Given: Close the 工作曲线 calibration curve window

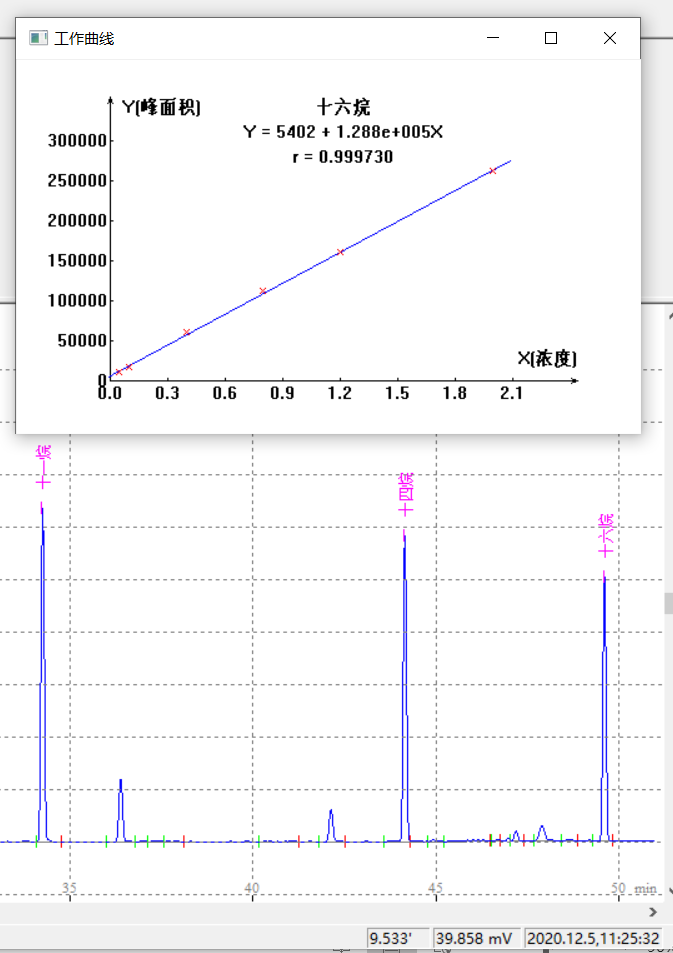Looking at the screenshot, I should (610, 38).
